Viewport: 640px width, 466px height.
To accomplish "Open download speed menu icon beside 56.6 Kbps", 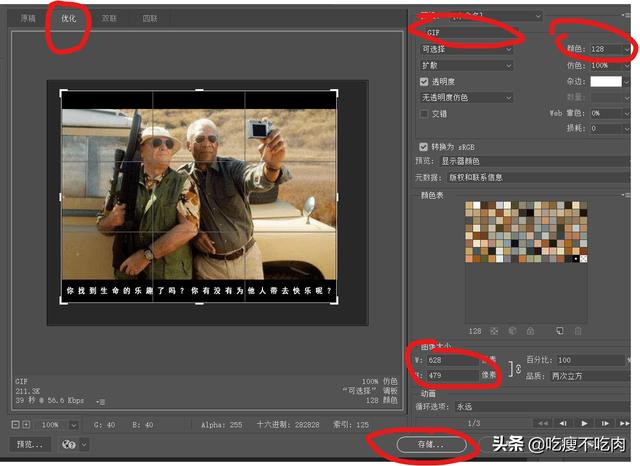I will coord(100,402).
